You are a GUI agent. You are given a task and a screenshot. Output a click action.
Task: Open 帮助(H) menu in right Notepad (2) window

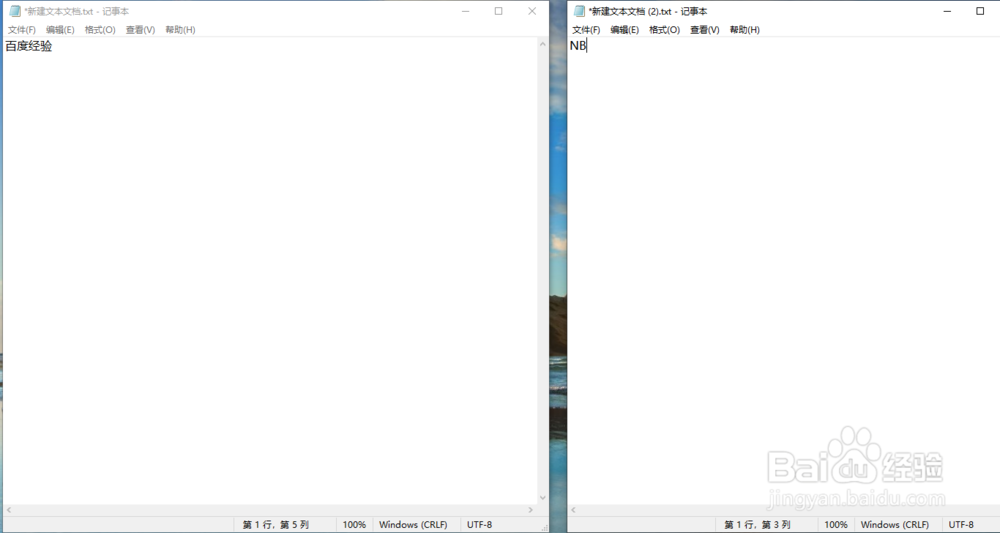click(745, 30)
